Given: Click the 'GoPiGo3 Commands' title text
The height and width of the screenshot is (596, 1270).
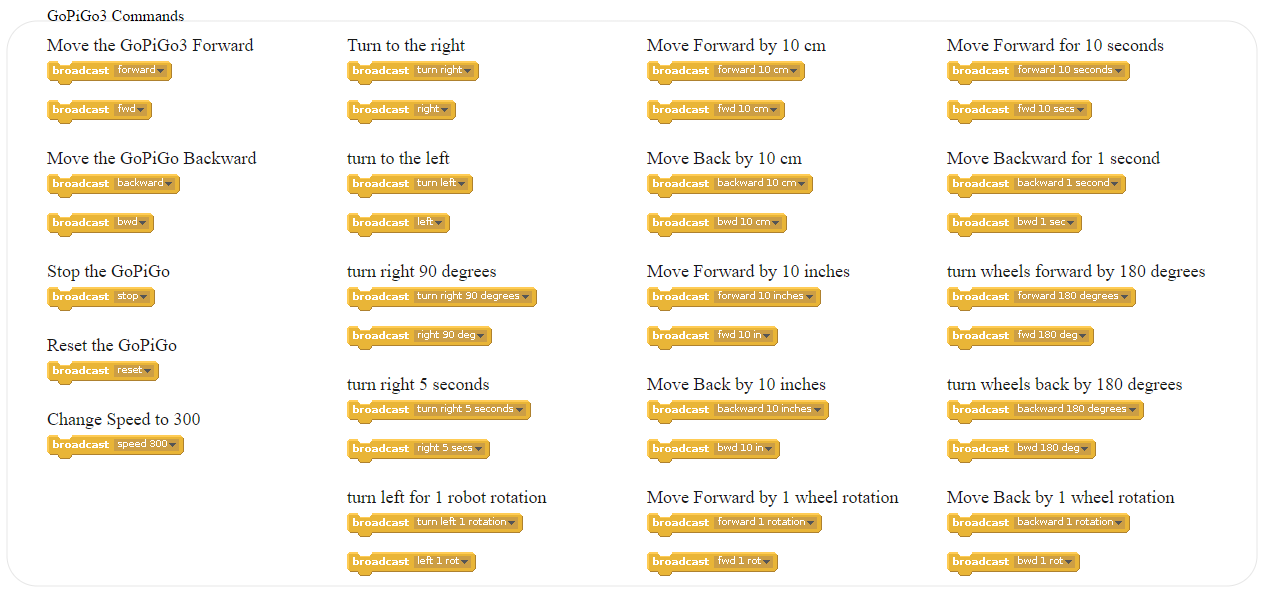Looking at the screenshot, I should (115, 16).
